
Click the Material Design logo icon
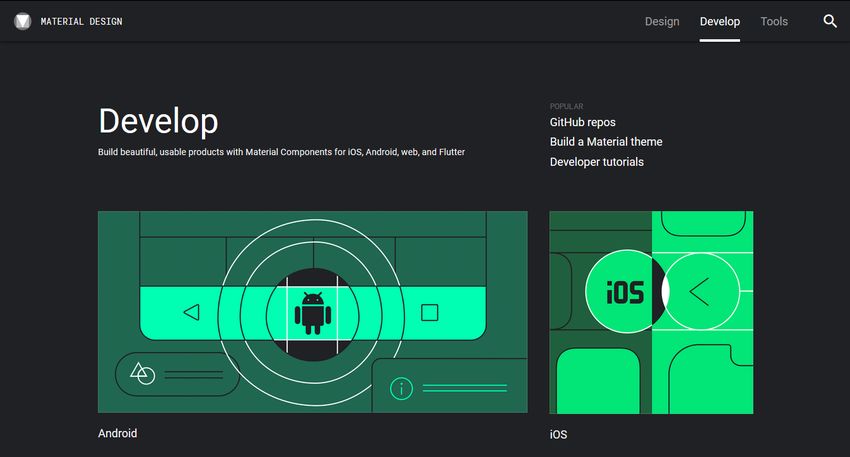(23, 21)
